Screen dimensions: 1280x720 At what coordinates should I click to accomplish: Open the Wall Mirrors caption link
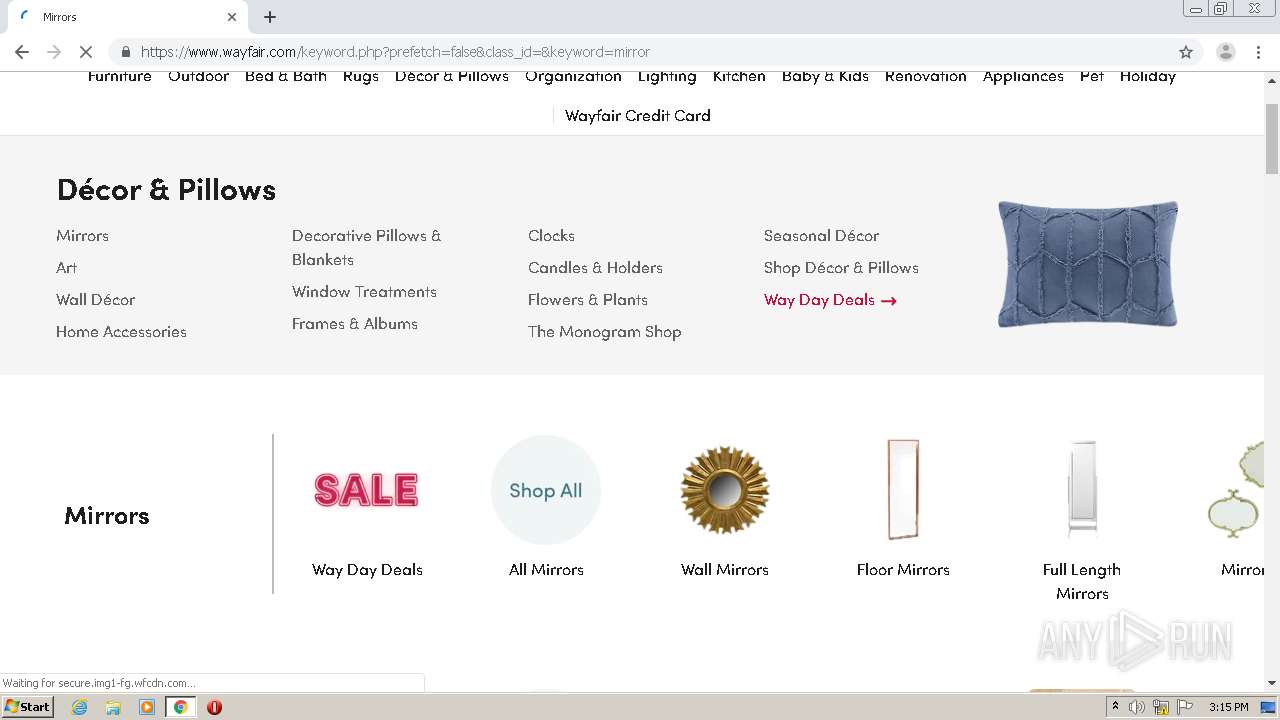coord(725,570)
